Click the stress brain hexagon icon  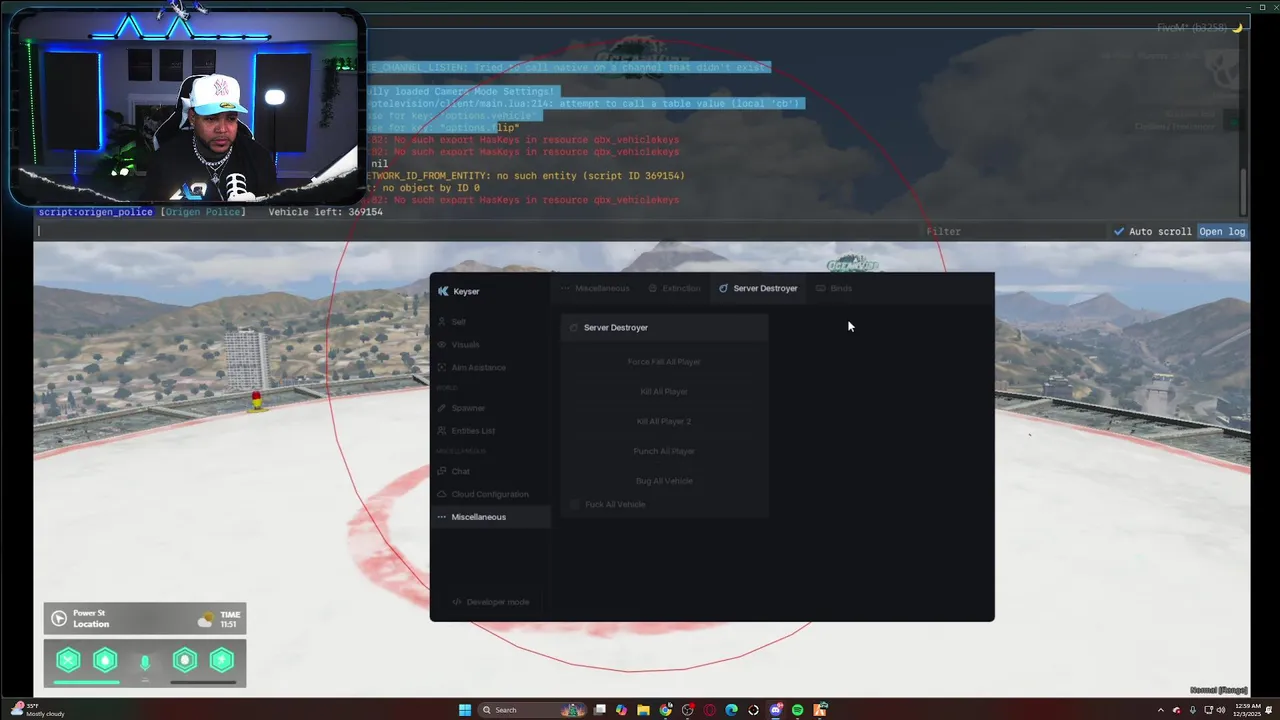coord(185,660)
